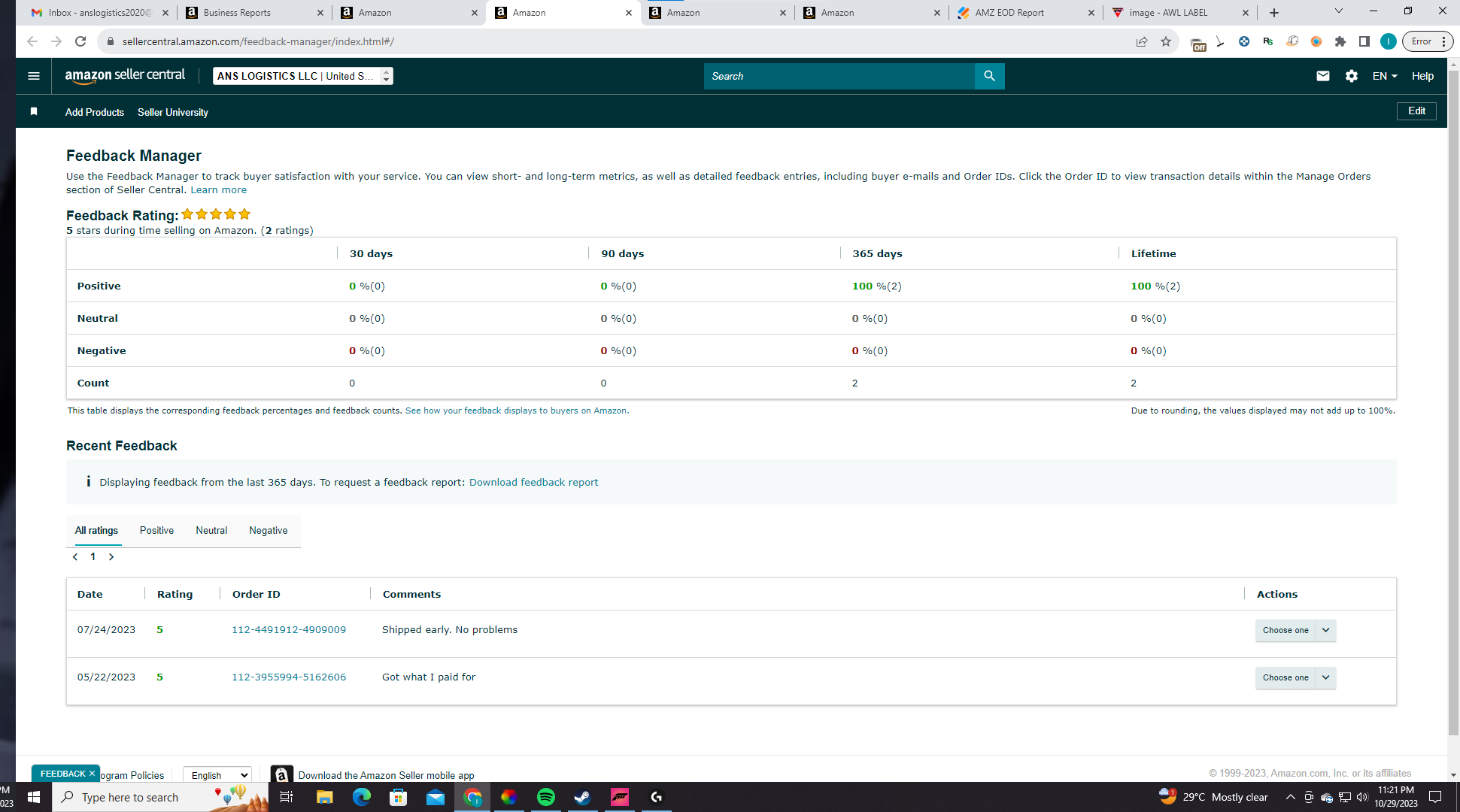
Task: Open the Help link
Action: 1422,76
